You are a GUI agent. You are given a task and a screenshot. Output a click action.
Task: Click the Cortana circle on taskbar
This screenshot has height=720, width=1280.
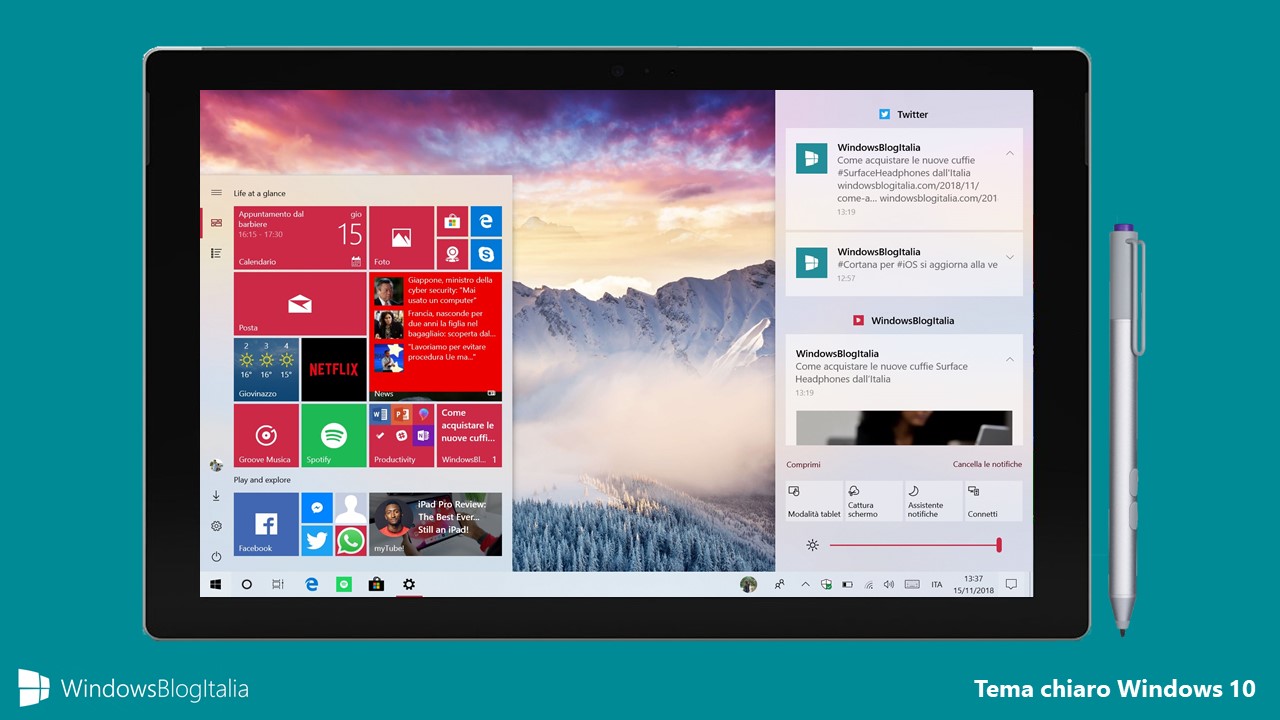[247, 584]
